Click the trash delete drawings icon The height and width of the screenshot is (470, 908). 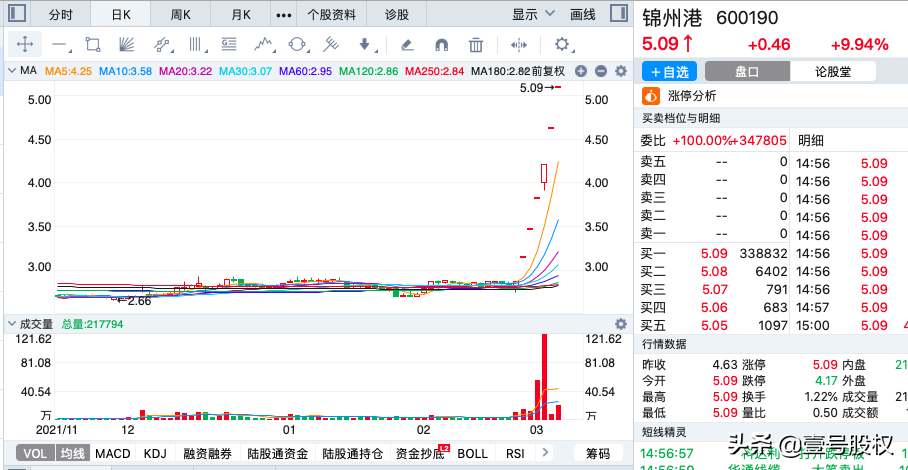[475, 45]
